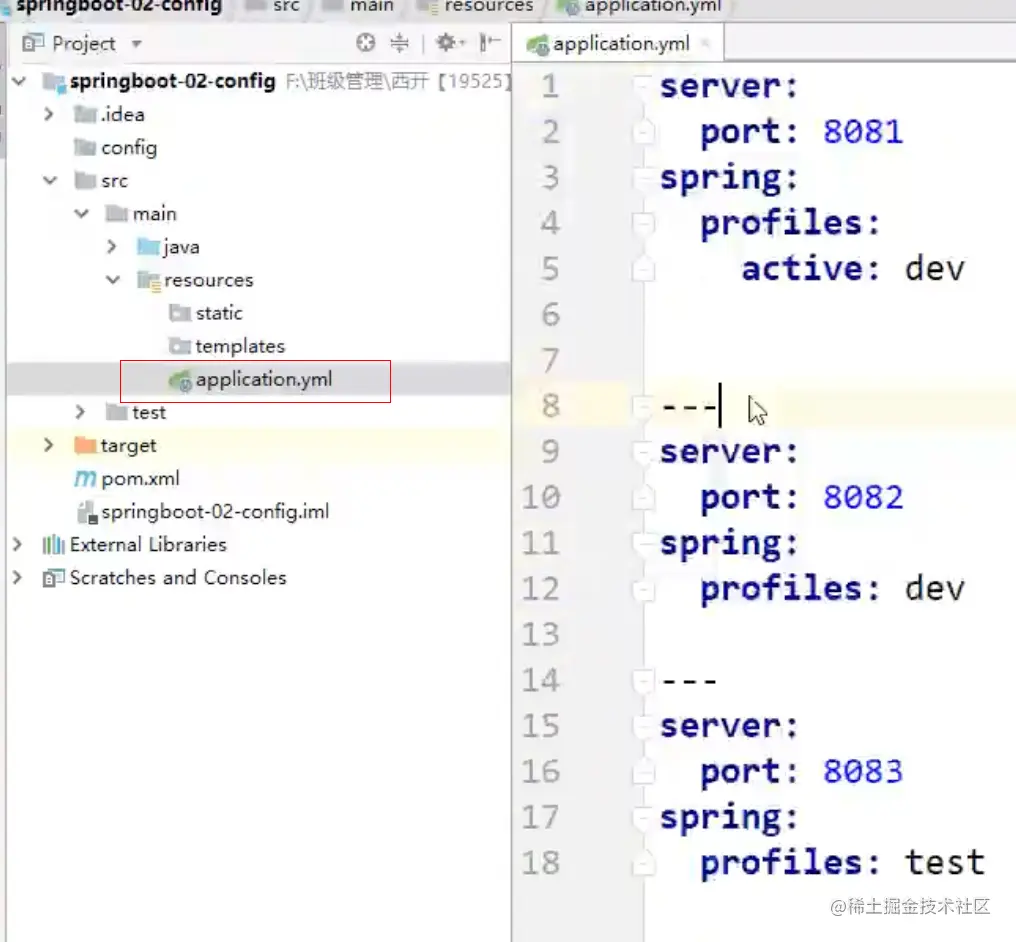
Task: Toggle fold marker beside line 15 server
Action: click(x=643, y=726)
